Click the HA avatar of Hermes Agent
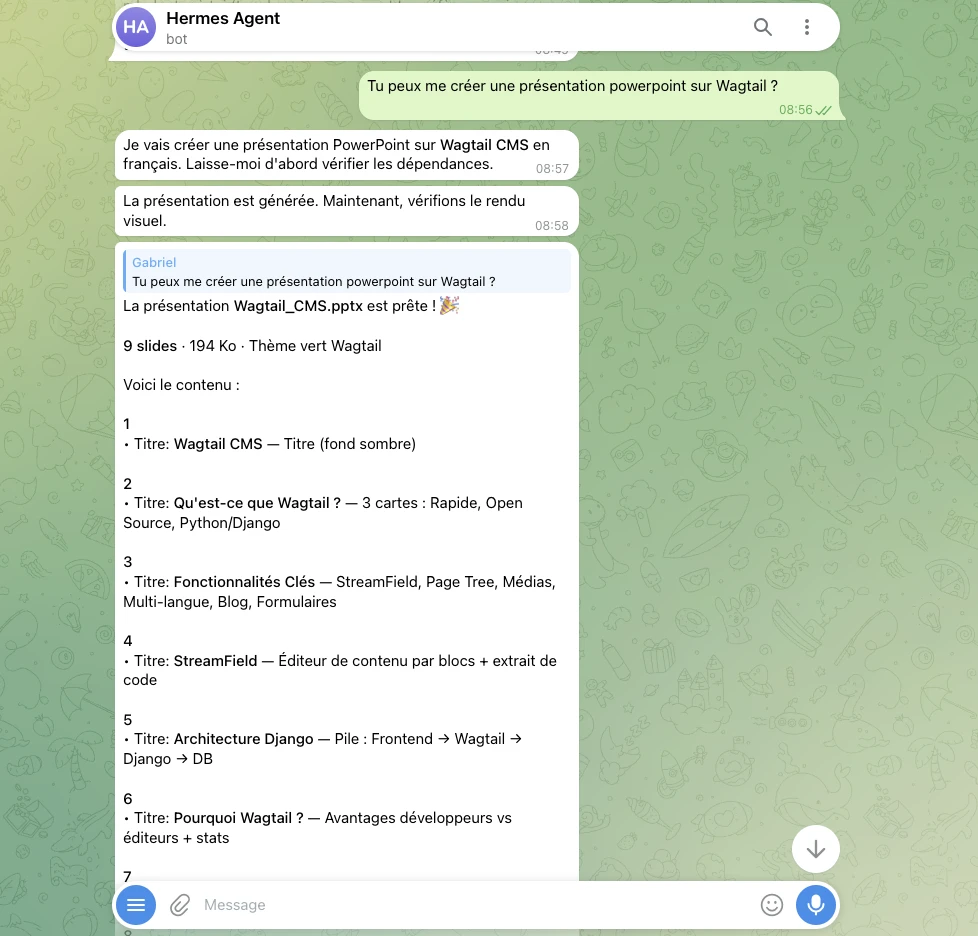Screen dimensions: 978x936 tap(136, 27)
